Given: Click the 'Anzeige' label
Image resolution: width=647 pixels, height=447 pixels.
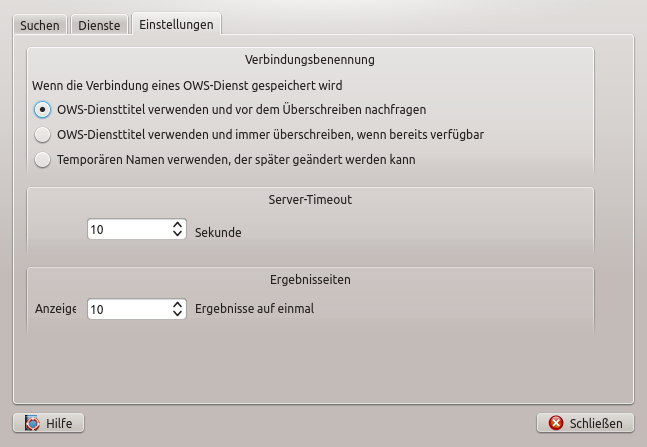Looking at the screenshot, I should click(x=56, y=309).
